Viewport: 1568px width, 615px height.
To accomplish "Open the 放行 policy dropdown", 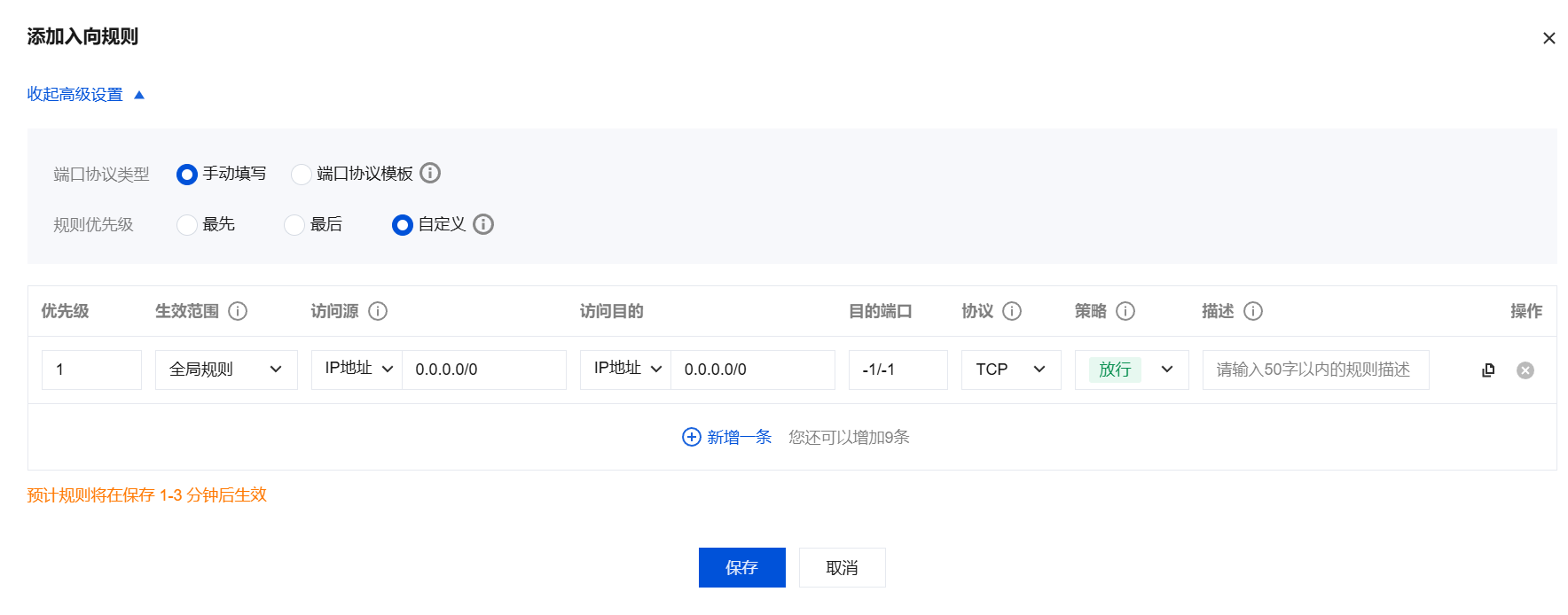I will click(1132, 370).
